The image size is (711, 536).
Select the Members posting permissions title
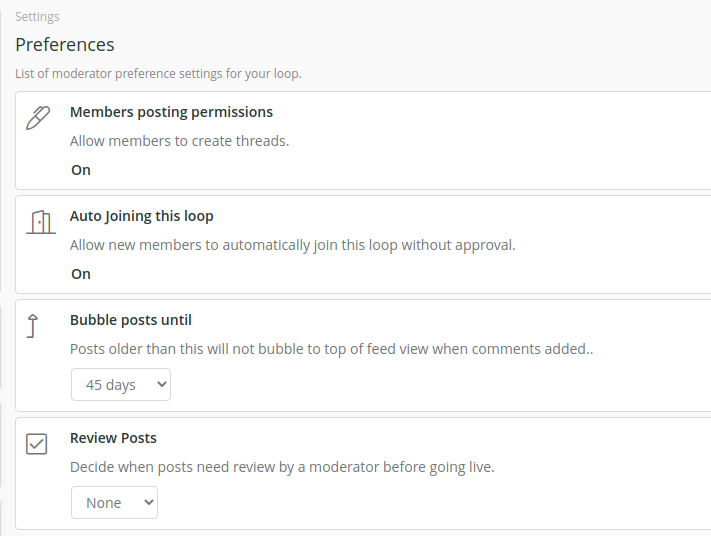171,112
